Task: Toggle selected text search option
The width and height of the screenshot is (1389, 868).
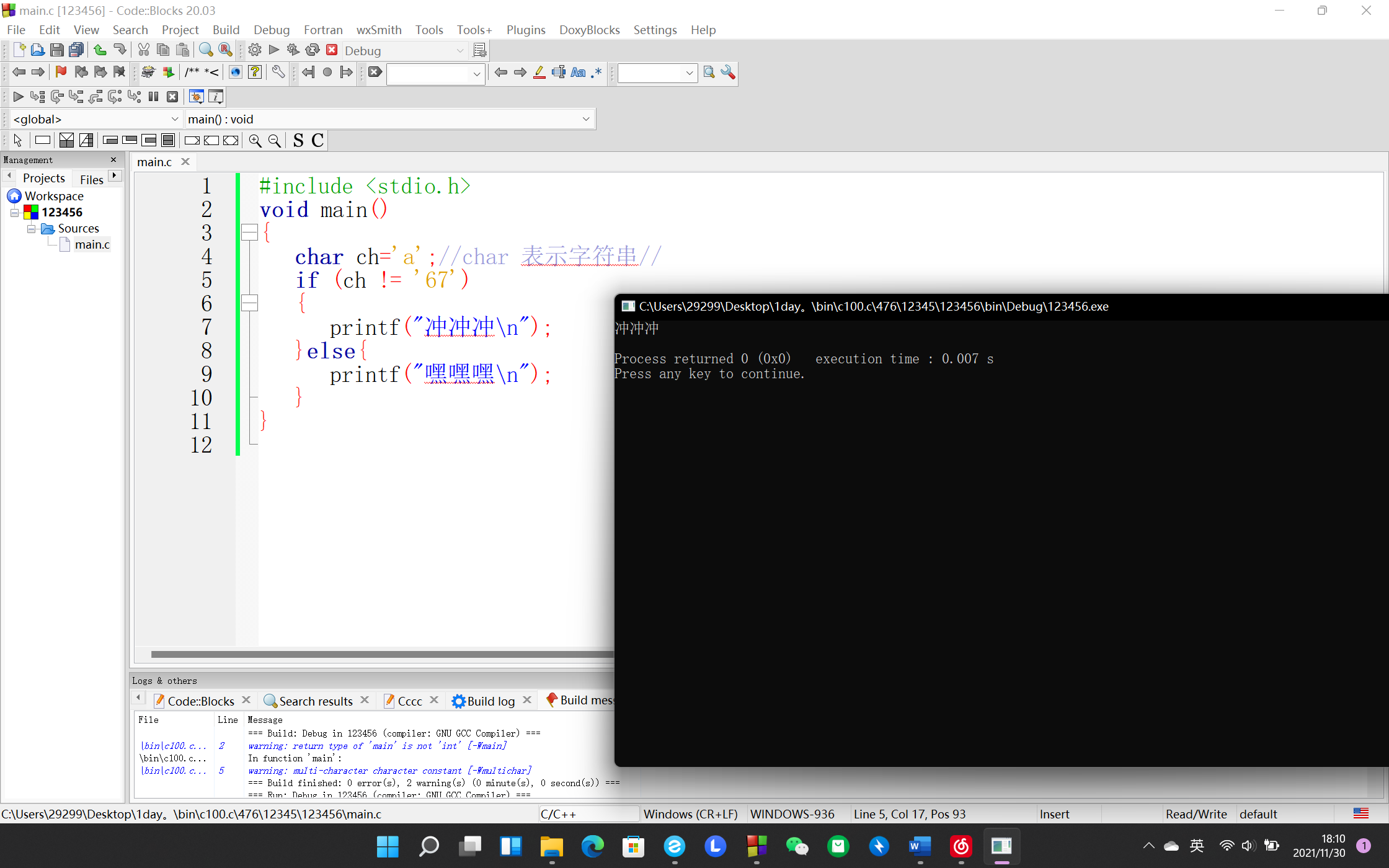Action: tap(558, 73)
